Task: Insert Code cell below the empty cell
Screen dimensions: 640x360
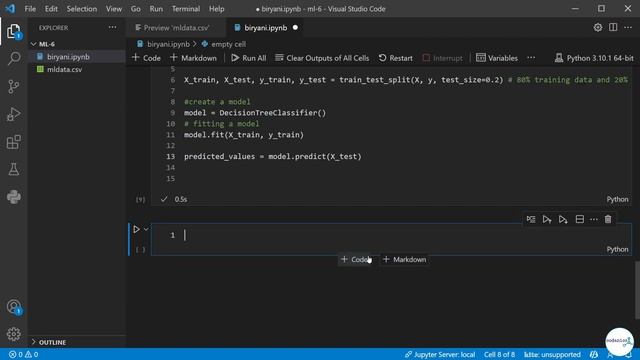Action: click(x=356, y=260)
